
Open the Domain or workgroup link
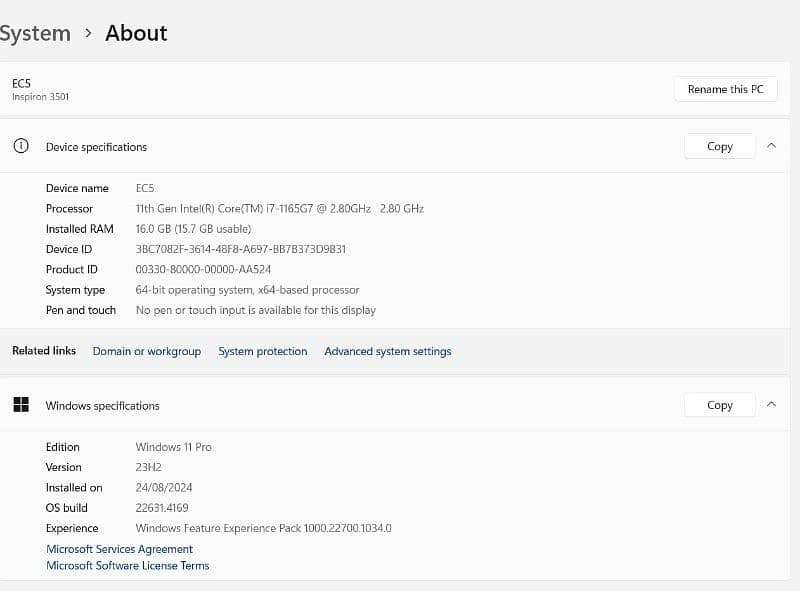146,351
